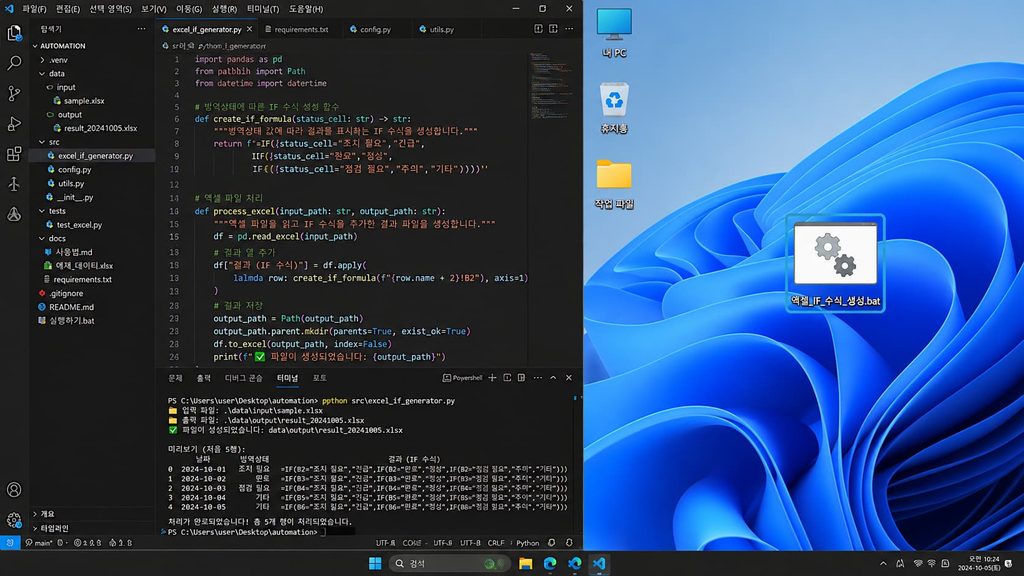Click the code minimap in the editor
The image size is (1024, 576).
click(552, 88)
